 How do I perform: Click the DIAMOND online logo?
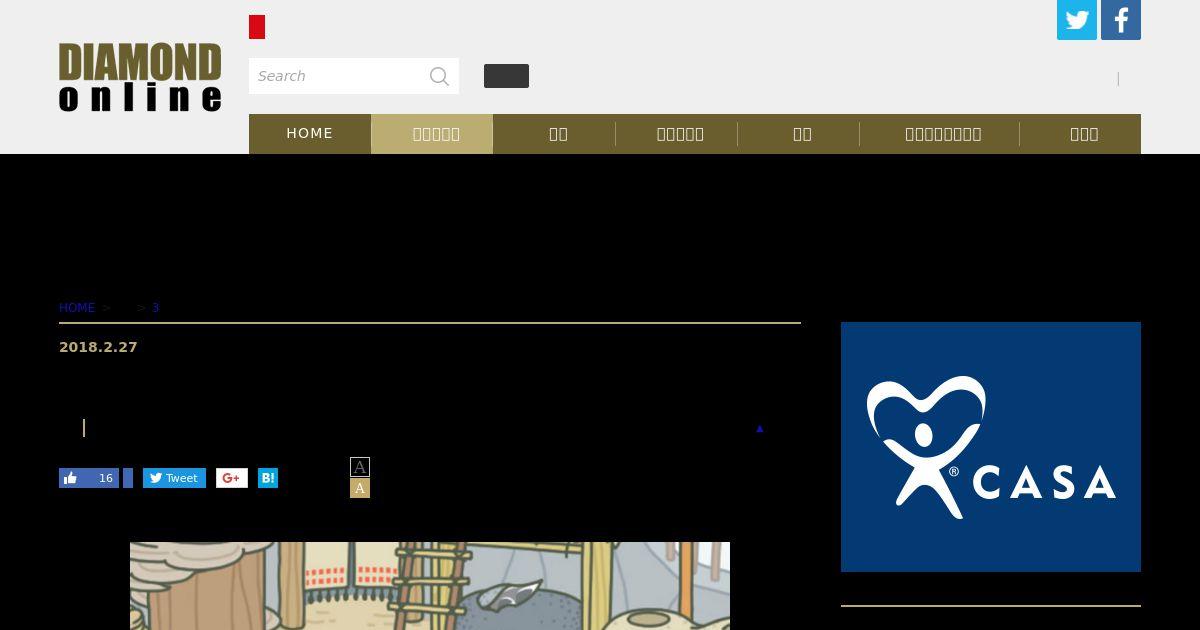point(140,77)
